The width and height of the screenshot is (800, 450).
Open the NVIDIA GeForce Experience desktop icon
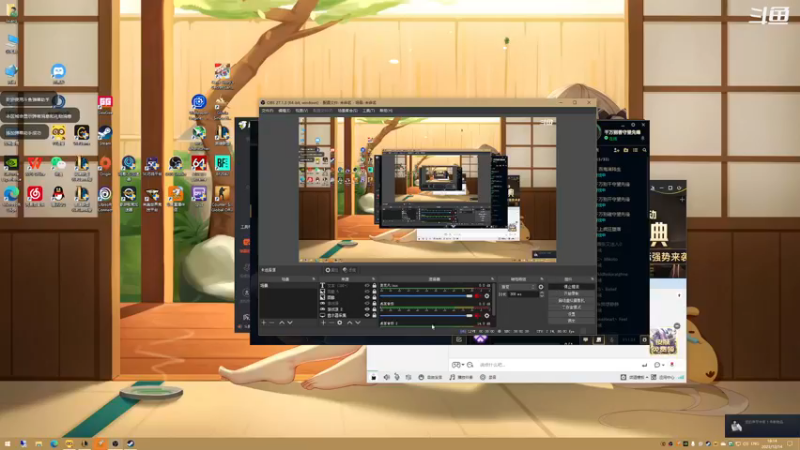pos(11,163)
